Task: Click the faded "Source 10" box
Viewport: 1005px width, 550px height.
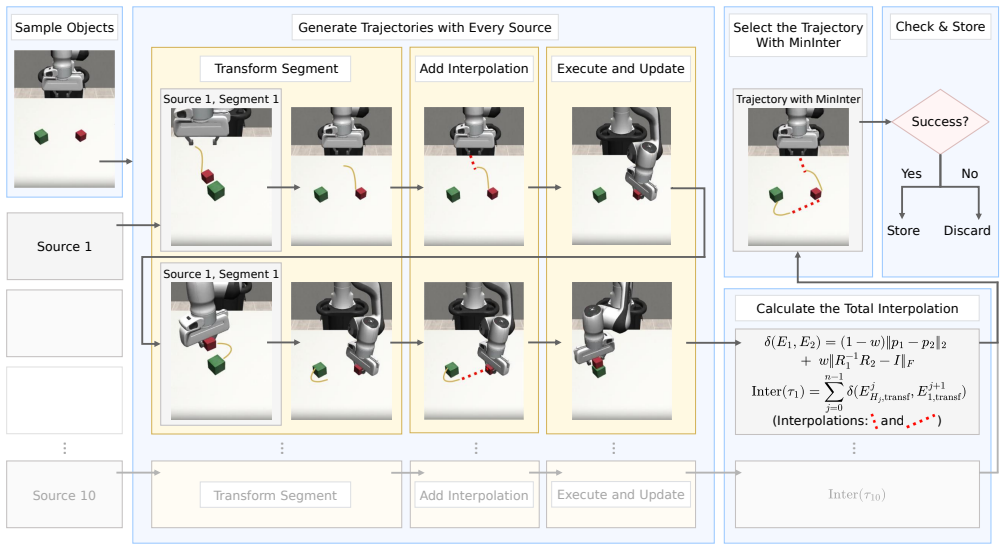Action: (x=65, y=495)
